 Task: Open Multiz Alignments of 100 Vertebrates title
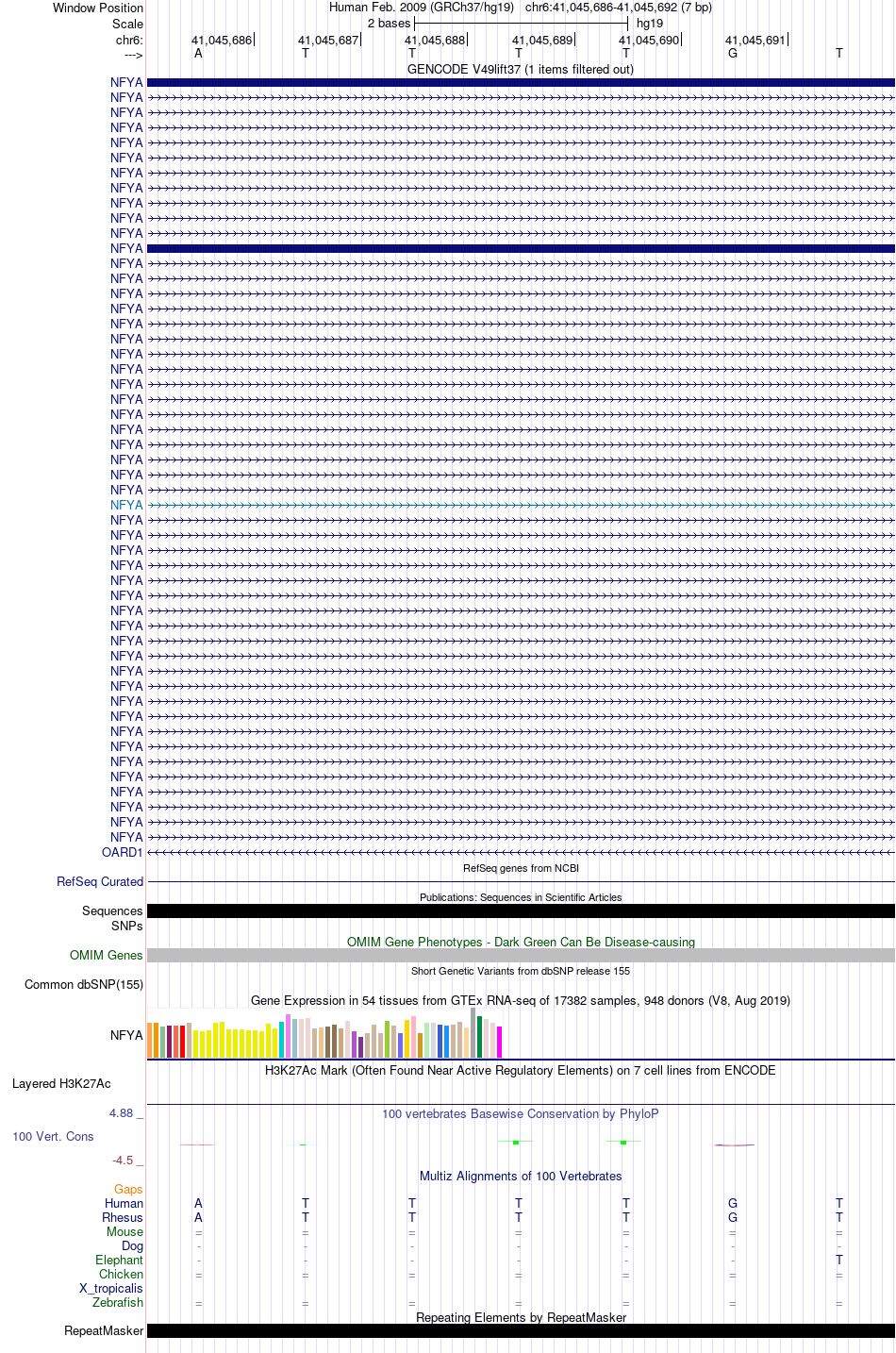(x=521, y=1176)
